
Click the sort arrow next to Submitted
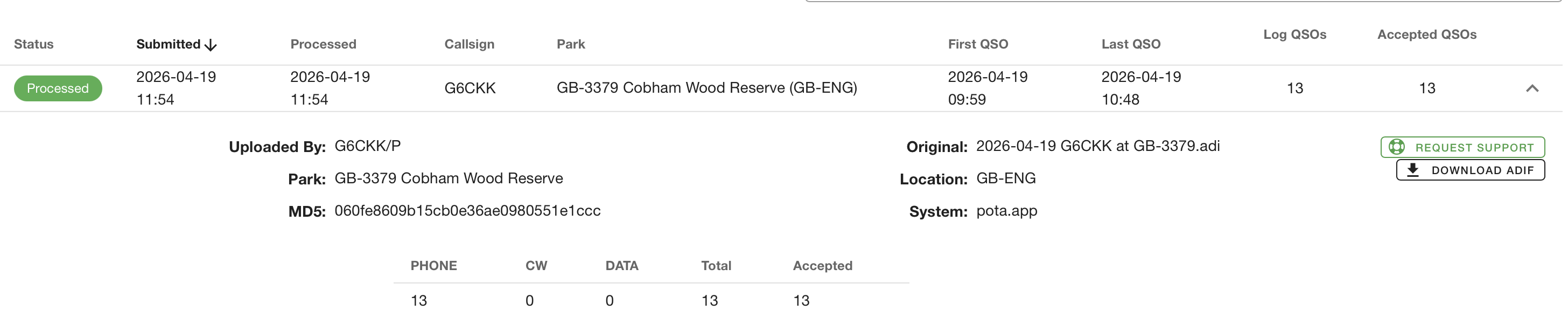pos(211,45)
